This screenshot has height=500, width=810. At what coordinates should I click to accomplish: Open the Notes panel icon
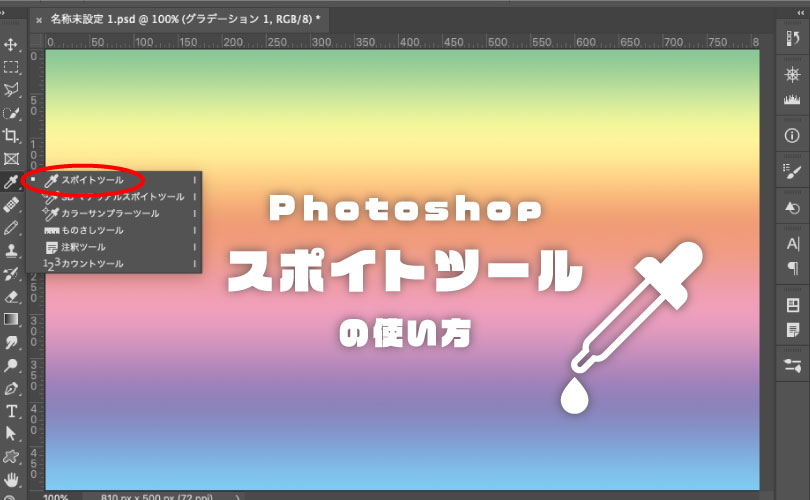point(792,329)
